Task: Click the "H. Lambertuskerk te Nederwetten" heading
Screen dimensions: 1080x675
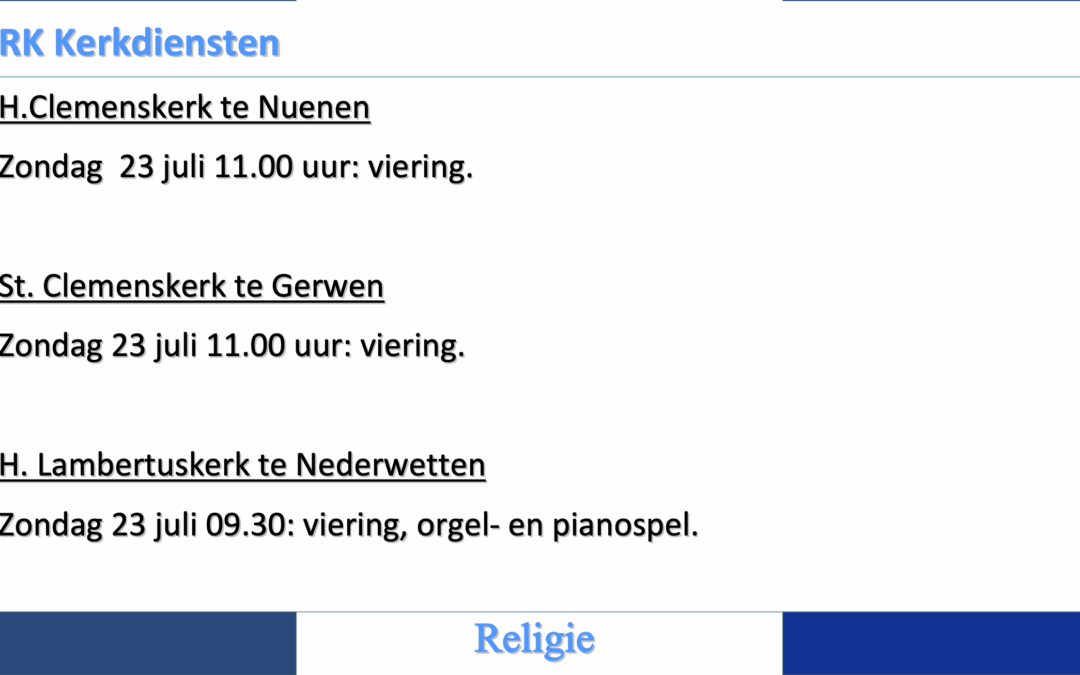Action: click(x=243, y=465)
